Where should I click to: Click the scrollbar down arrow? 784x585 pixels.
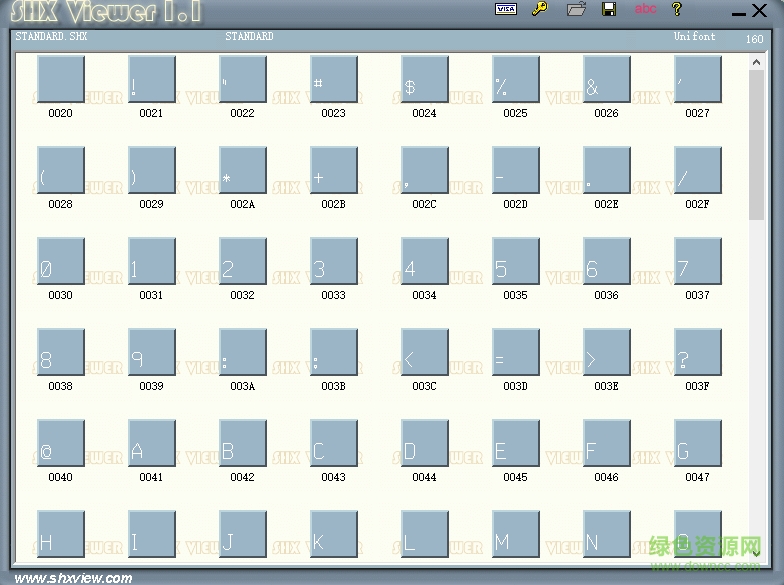[x=757, y=551]
